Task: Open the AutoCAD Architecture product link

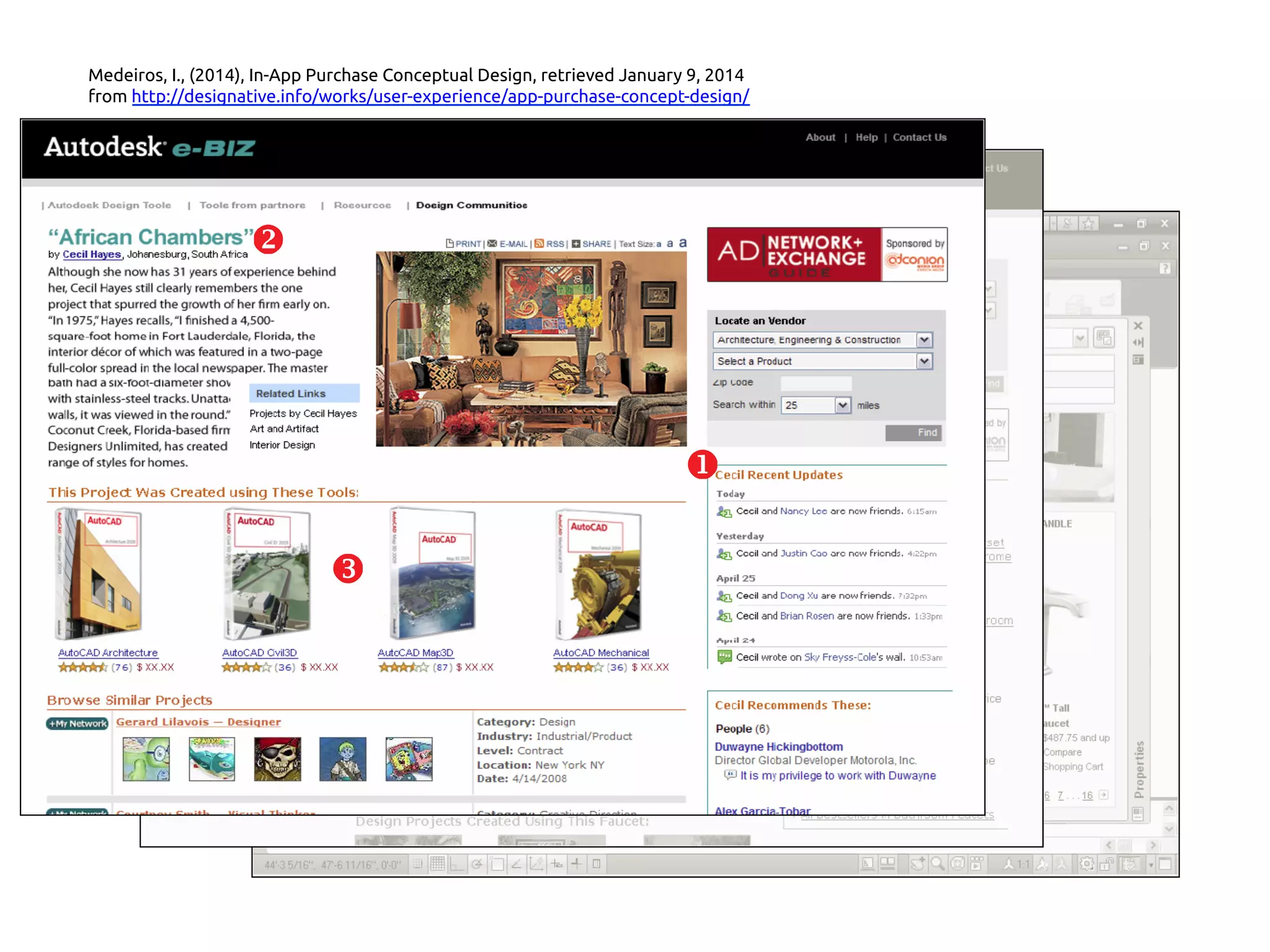Action: (108, 653)
